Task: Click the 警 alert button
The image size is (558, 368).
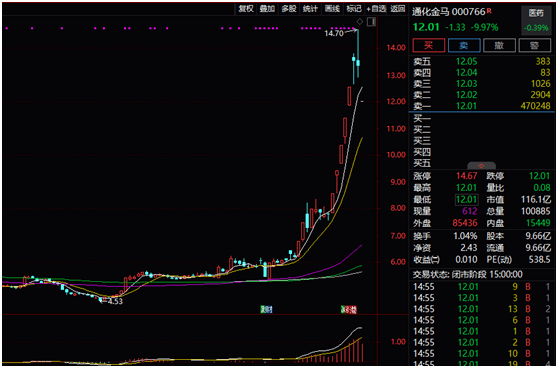Action: tap(535, 45)
